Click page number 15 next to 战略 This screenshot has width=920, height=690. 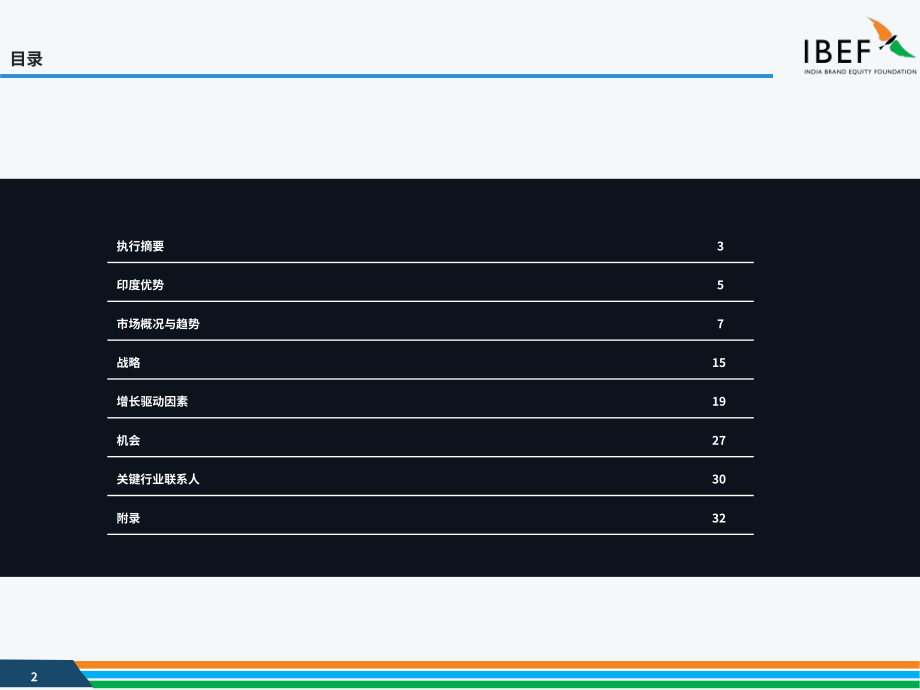tap(719, 363)
